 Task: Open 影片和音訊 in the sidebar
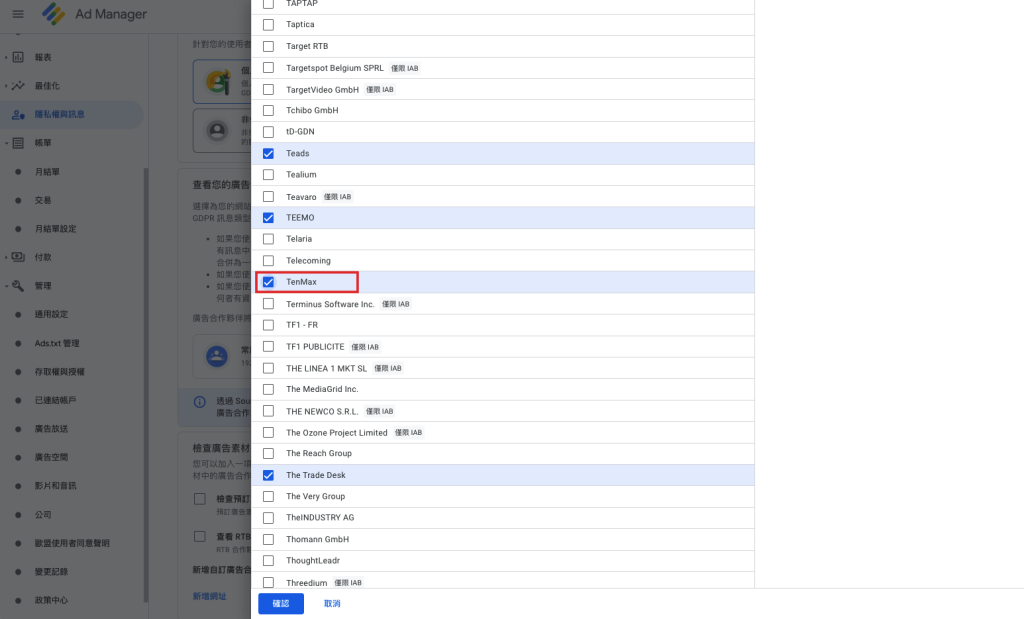tap(56, 486)
